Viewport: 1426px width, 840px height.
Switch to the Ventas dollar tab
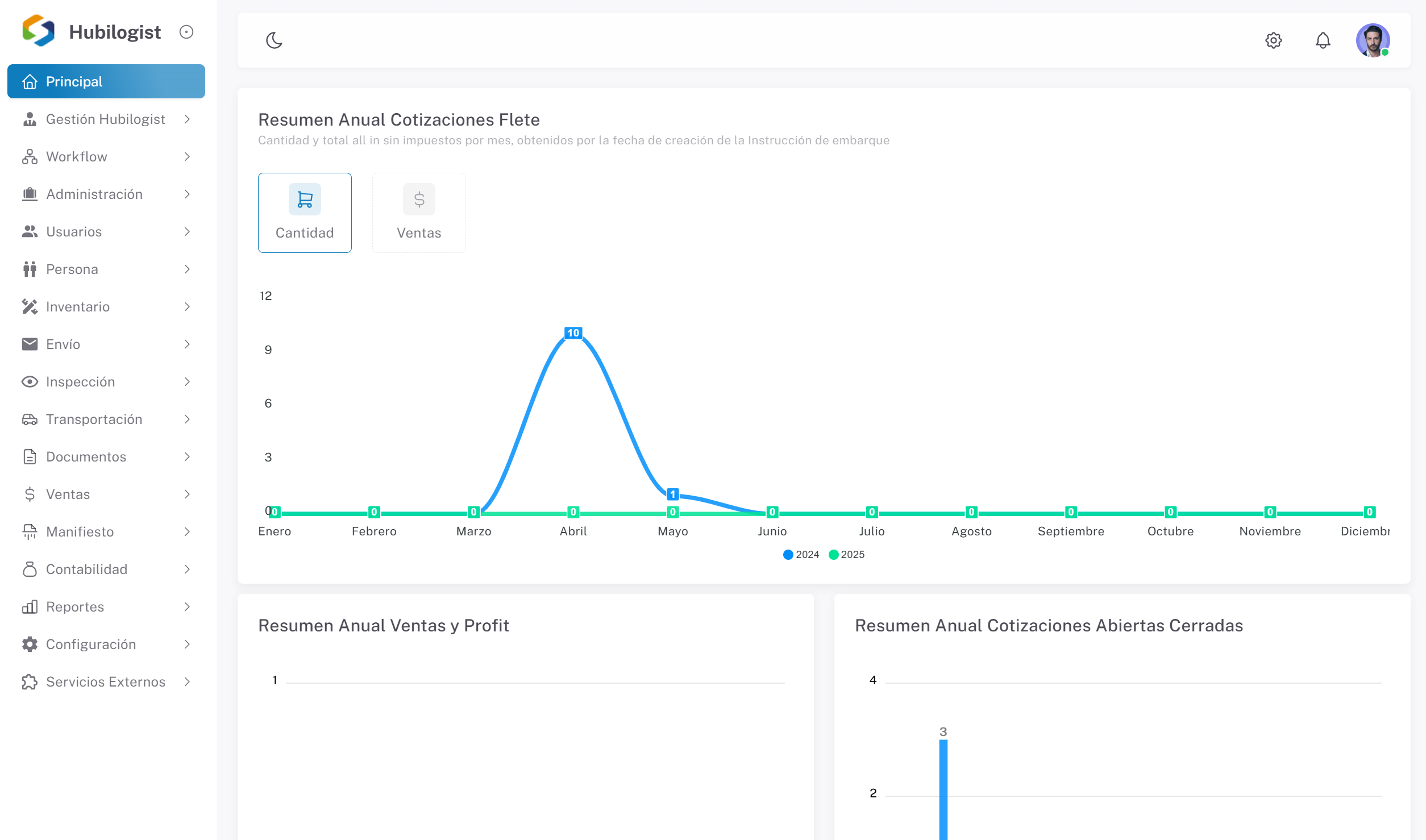(x=419, y=213)
